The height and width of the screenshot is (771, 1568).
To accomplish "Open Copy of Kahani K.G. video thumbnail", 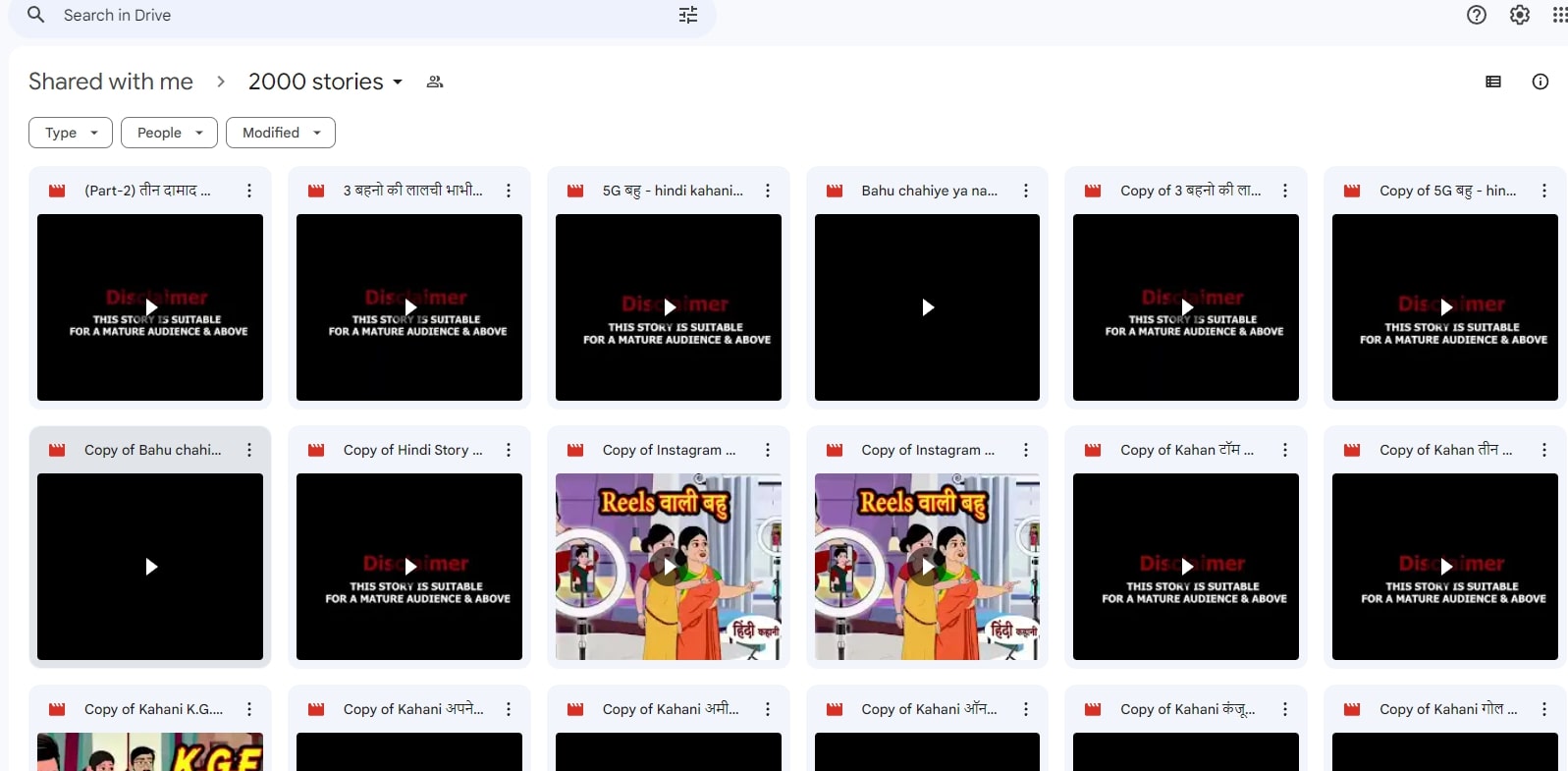I will click(x=150, y=751).
